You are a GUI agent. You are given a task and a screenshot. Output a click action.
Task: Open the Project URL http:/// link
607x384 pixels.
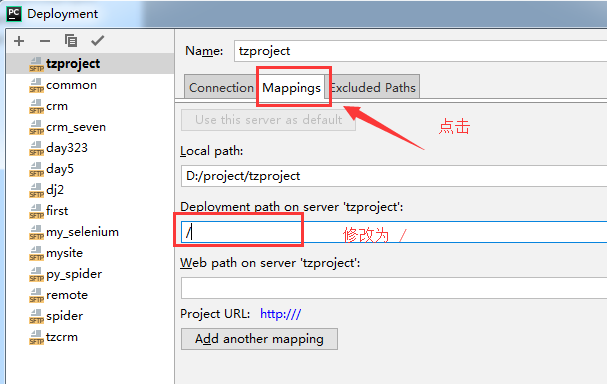tap(281, 314)
